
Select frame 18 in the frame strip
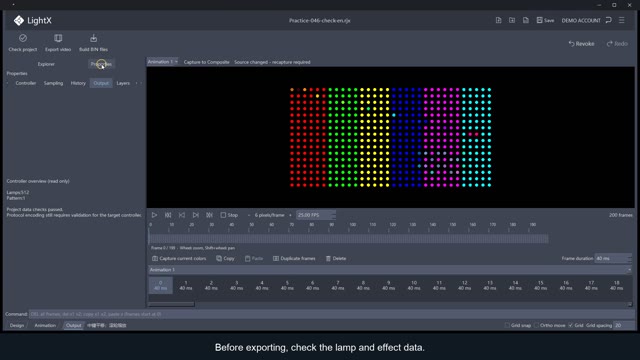tap(616, 285)
